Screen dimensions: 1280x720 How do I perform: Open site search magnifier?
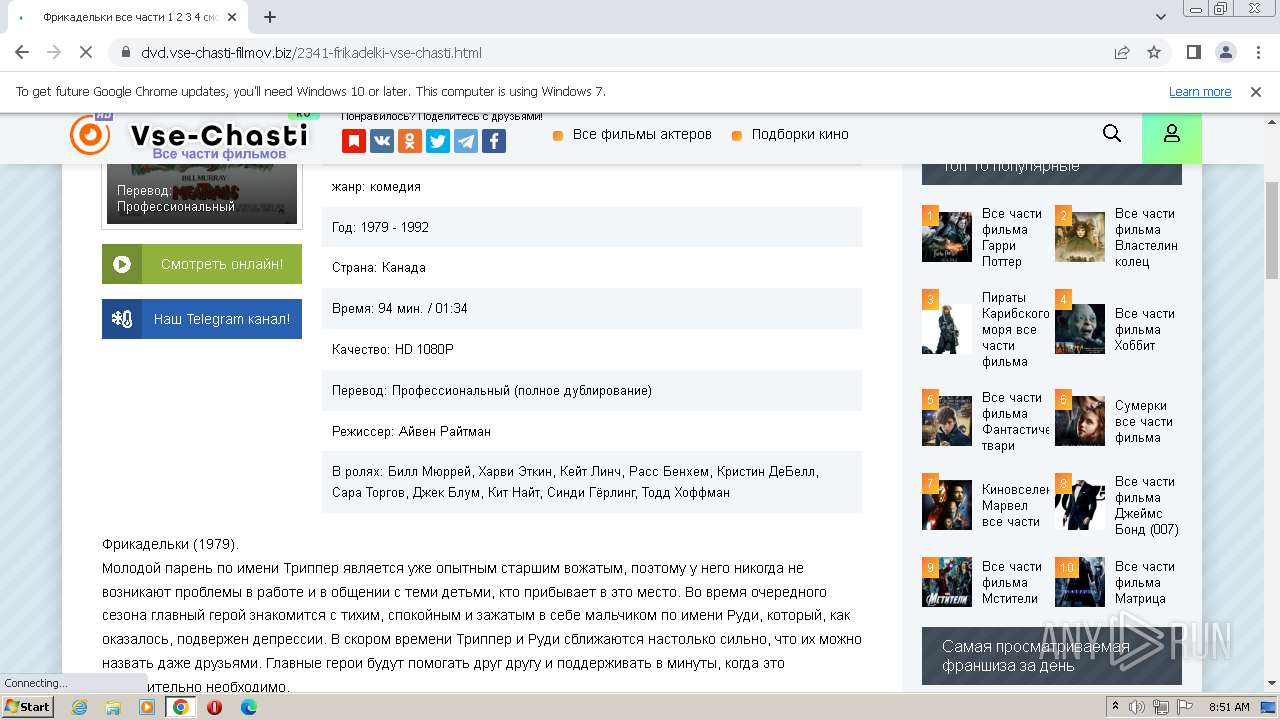click(1112, 134)
